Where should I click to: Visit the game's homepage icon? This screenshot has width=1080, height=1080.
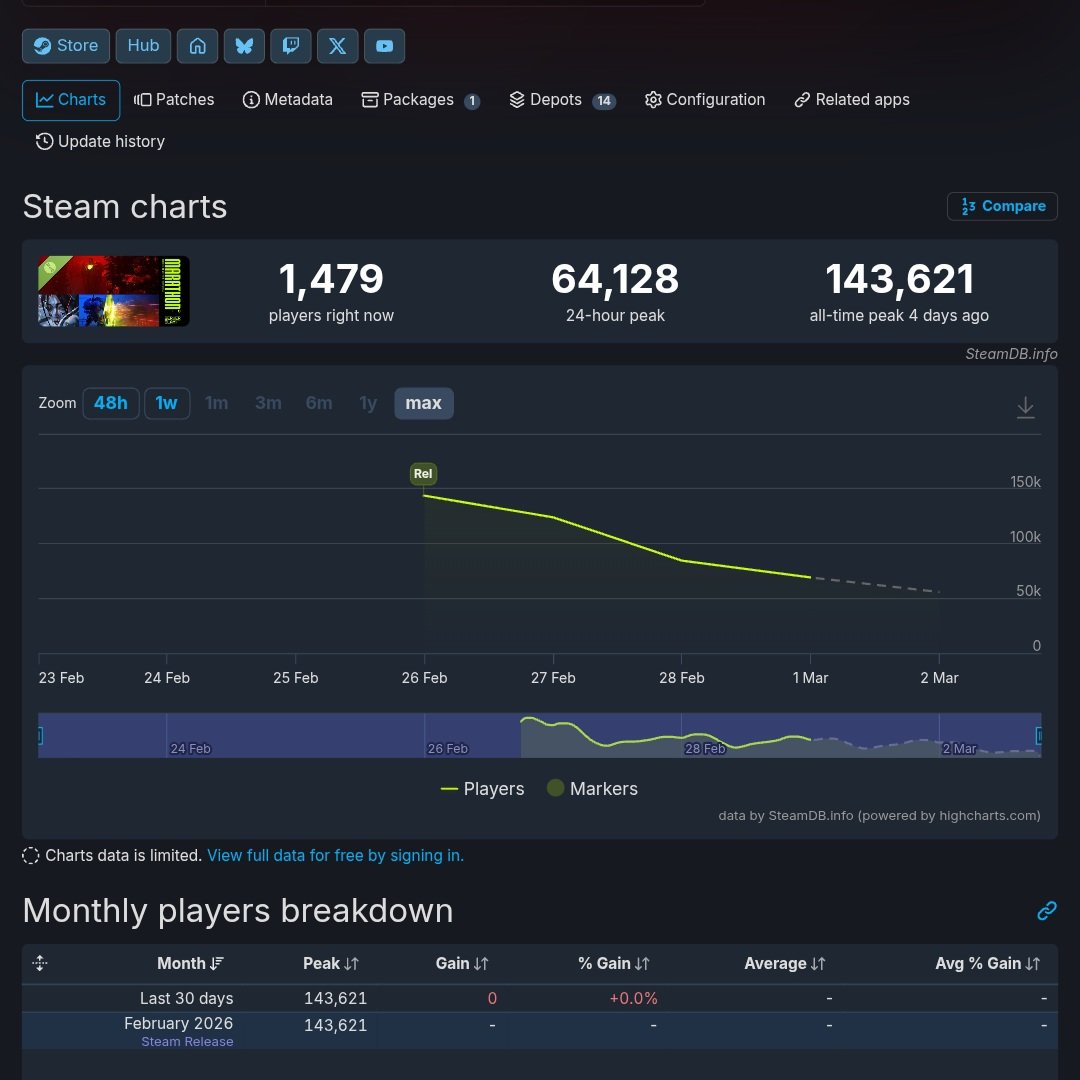(198, 46)
